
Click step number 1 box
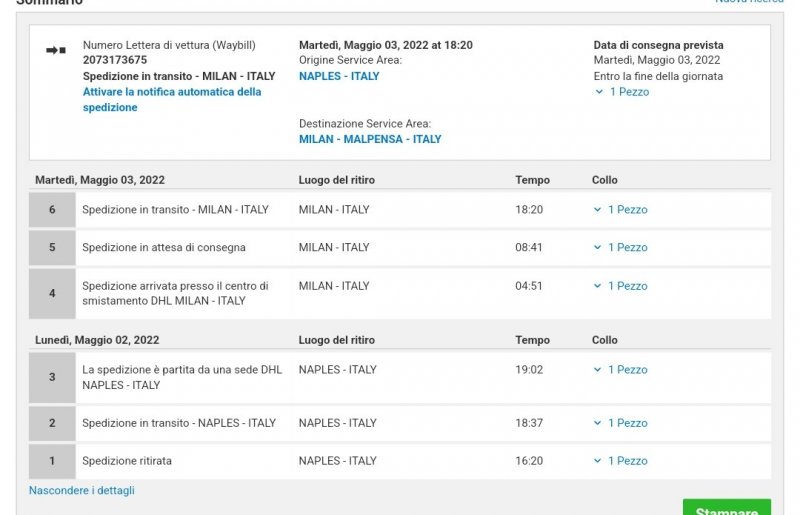coord(52,460)
